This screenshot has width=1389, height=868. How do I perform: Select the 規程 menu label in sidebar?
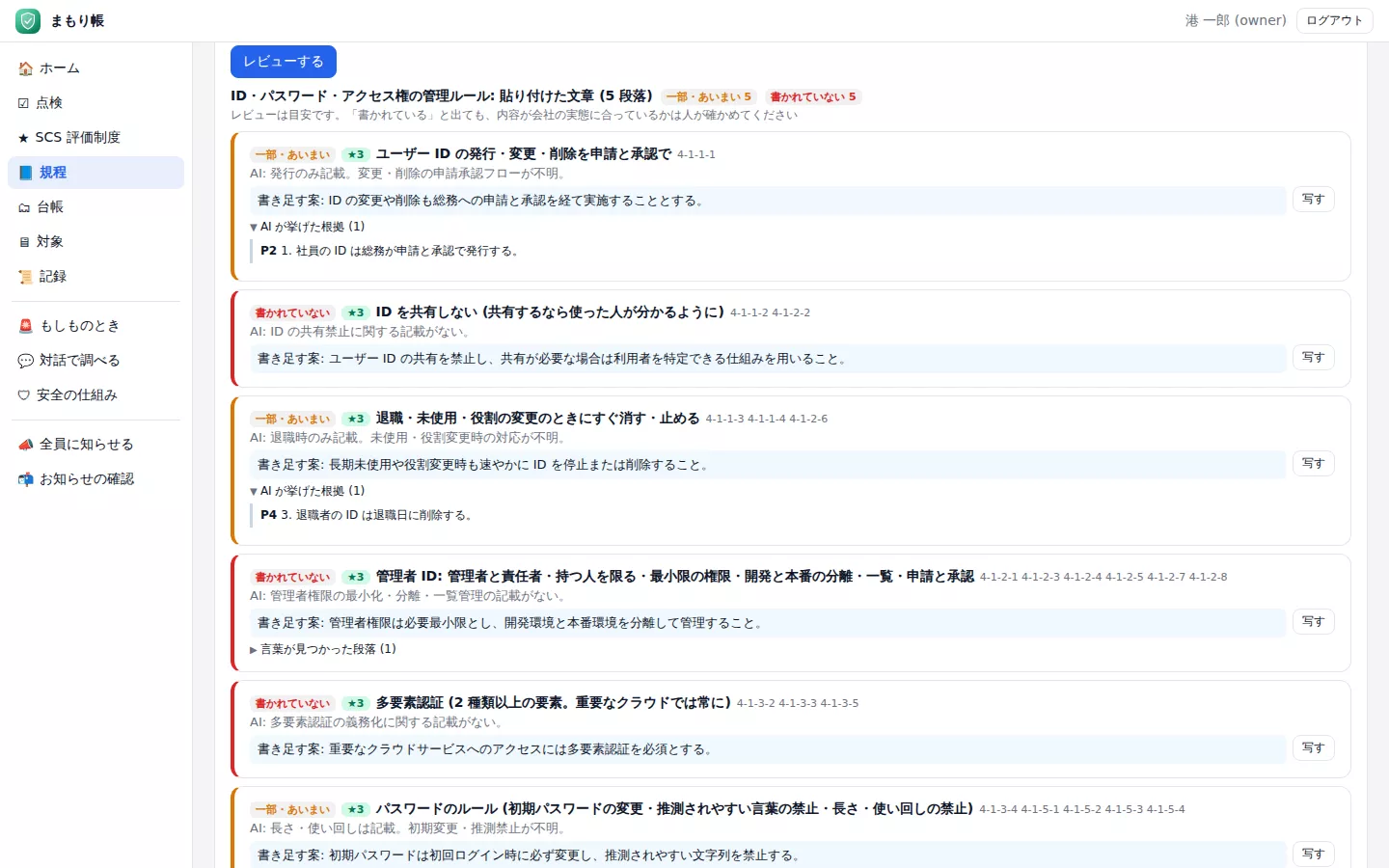pyautogui.click(x=53, y=173)
